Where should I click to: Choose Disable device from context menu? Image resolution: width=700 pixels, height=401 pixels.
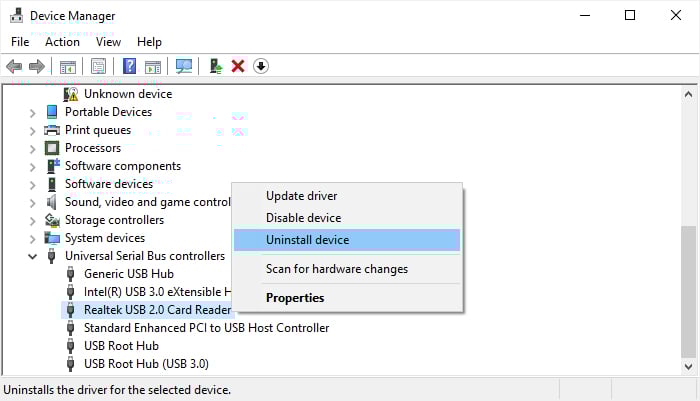347,218
